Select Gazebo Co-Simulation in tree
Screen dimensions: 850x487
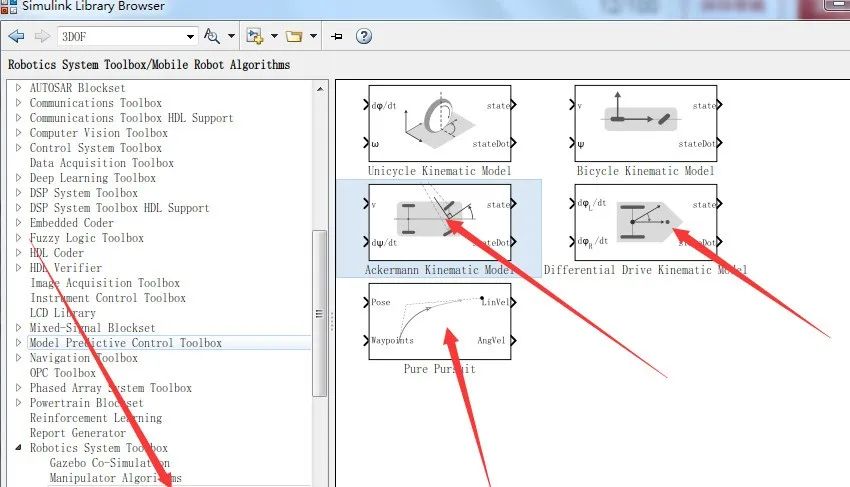click(x=110, y=463)
